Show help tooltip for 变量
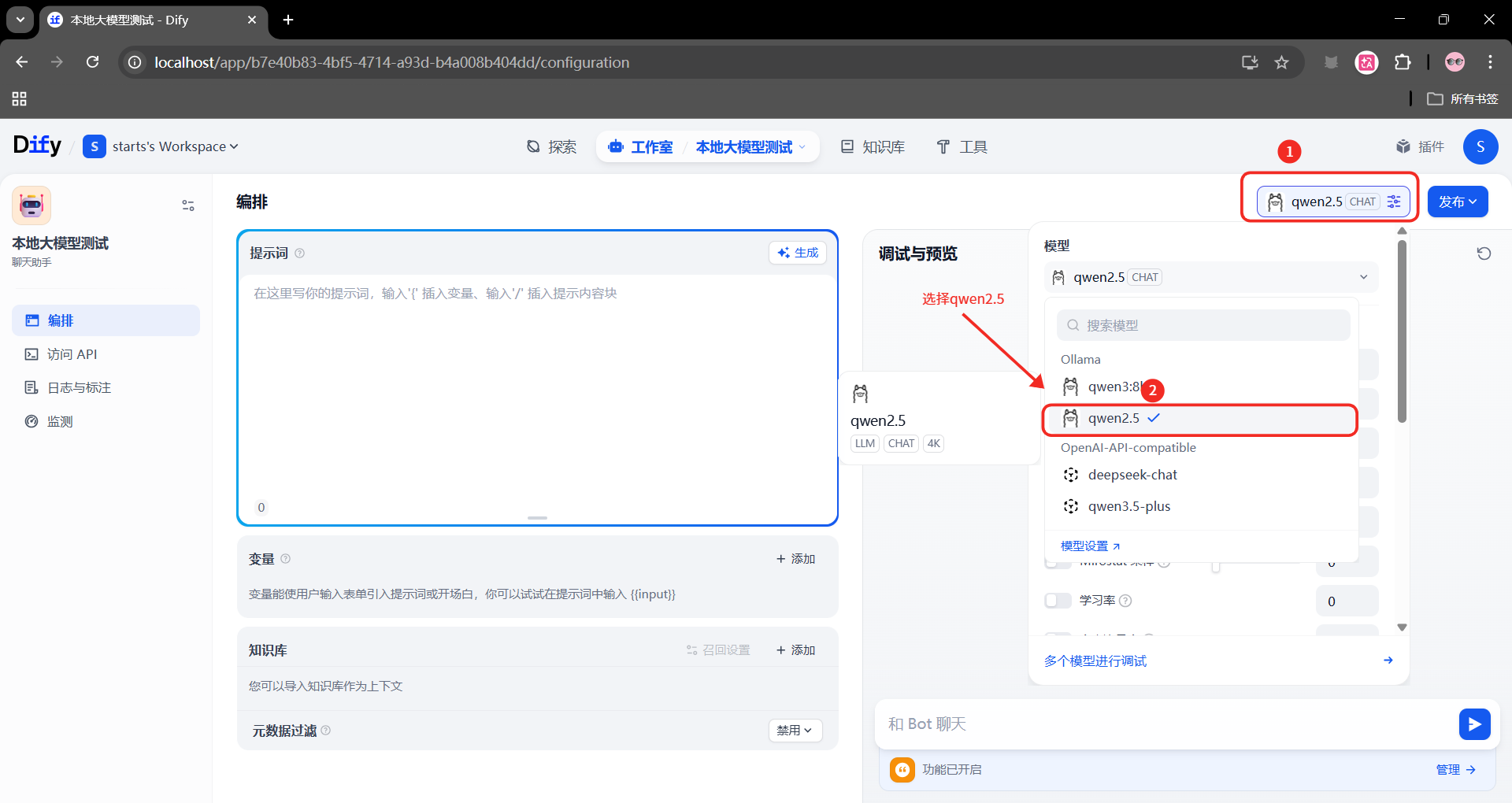The image size is (1512, 803). [x=286, y=559]
